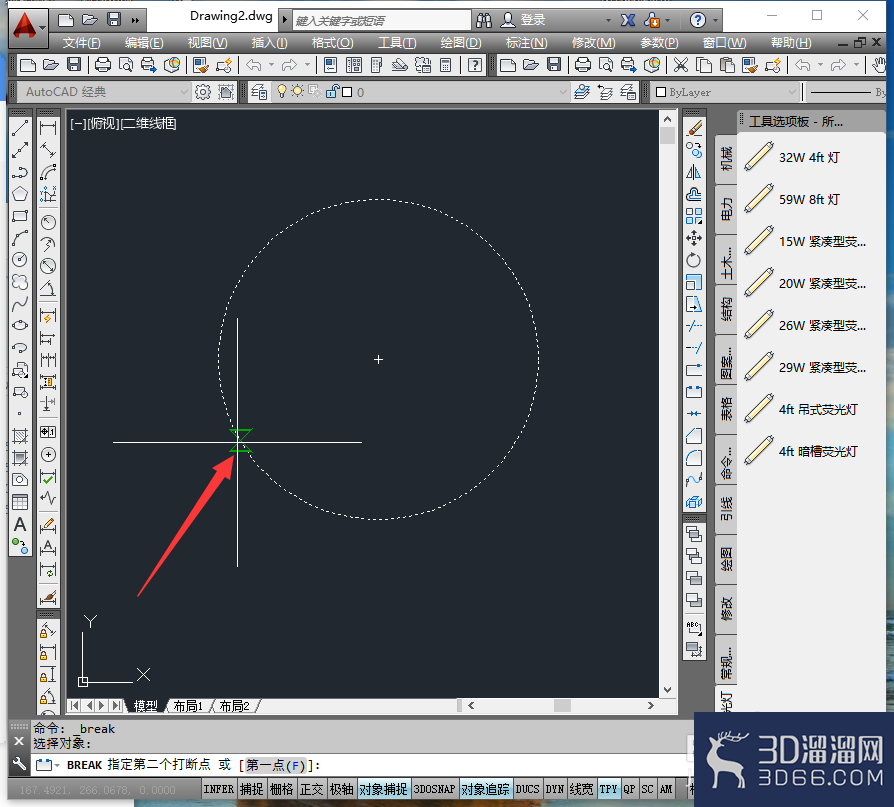
Task: Select the Line tool in draw toolbar
Action: (20, 128)
